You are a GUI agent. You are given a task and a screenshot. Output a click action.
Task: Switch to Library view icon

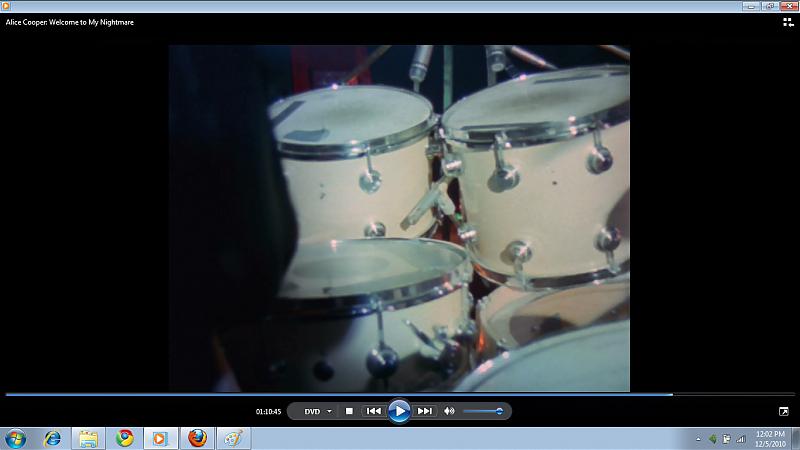click(787, 21)
